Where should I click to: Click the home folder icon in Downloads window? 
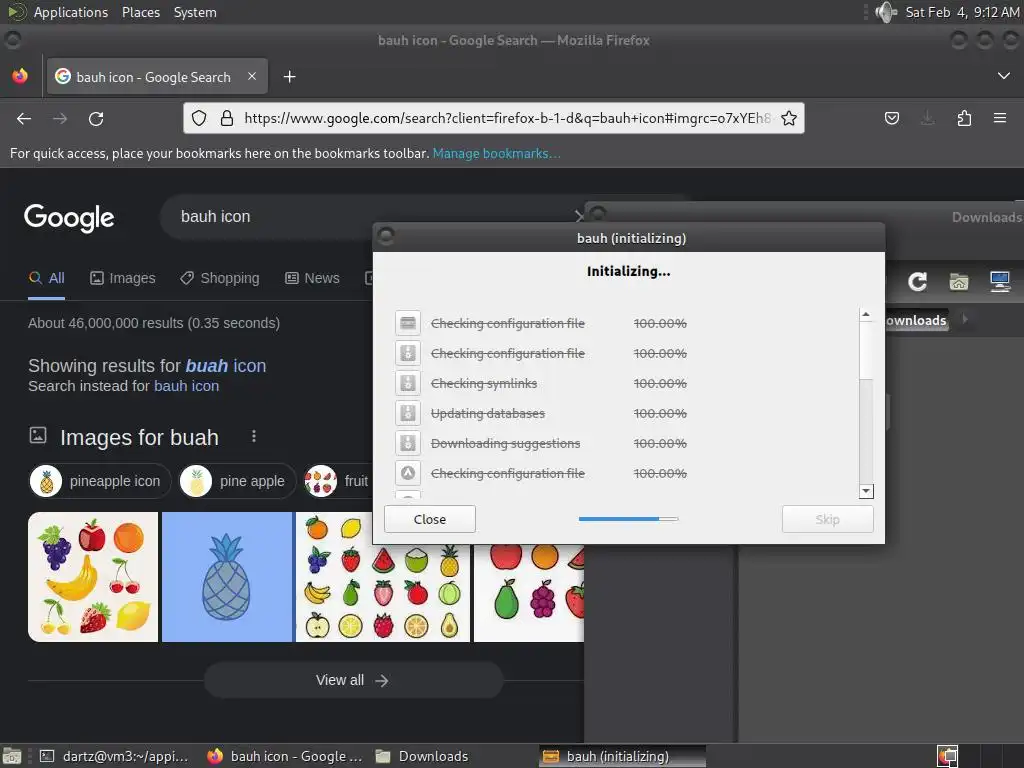(959, 281)
